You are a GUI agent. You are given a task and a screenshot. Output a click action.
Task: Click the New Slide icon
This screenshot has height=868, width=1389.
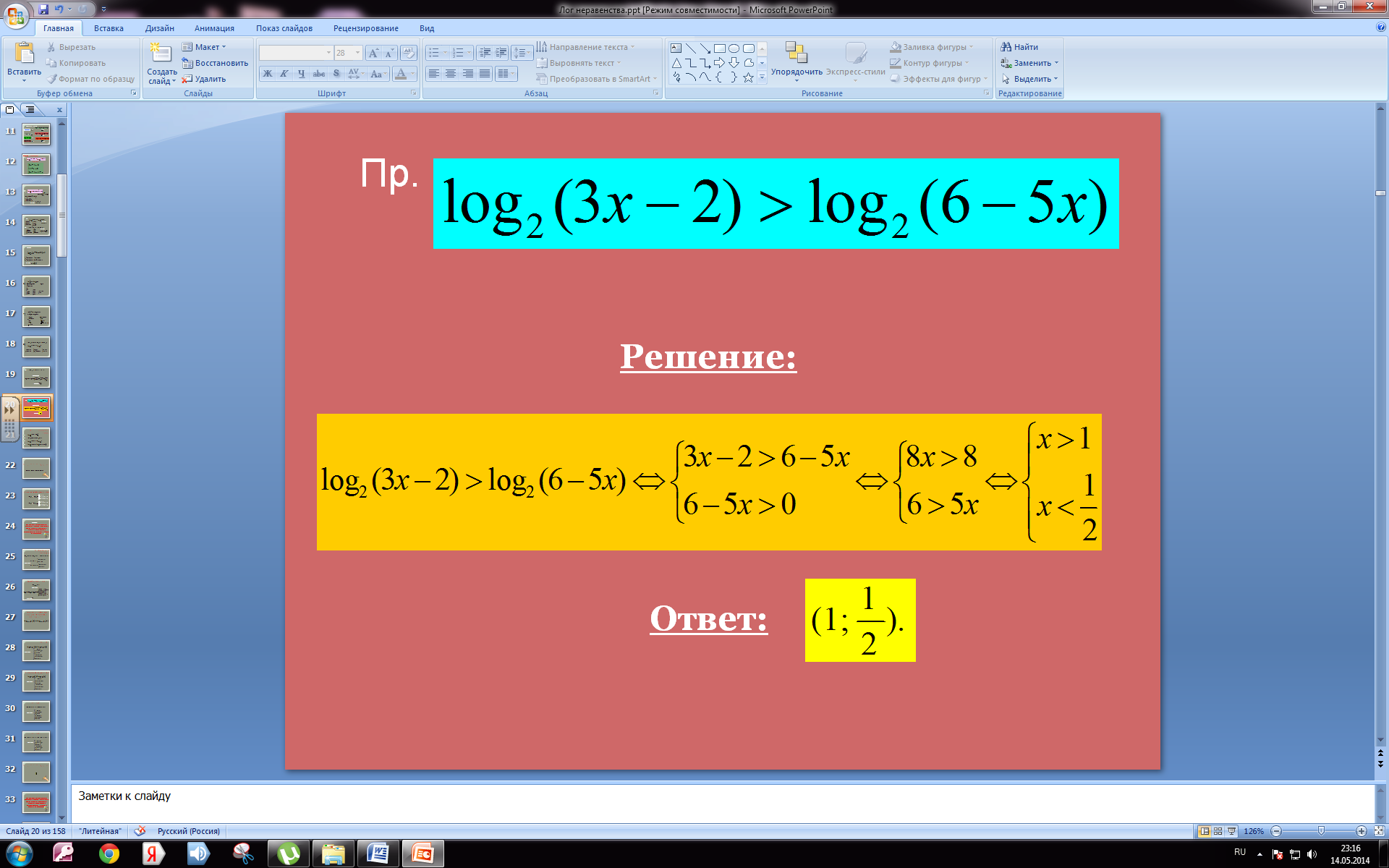coord(160,53)
